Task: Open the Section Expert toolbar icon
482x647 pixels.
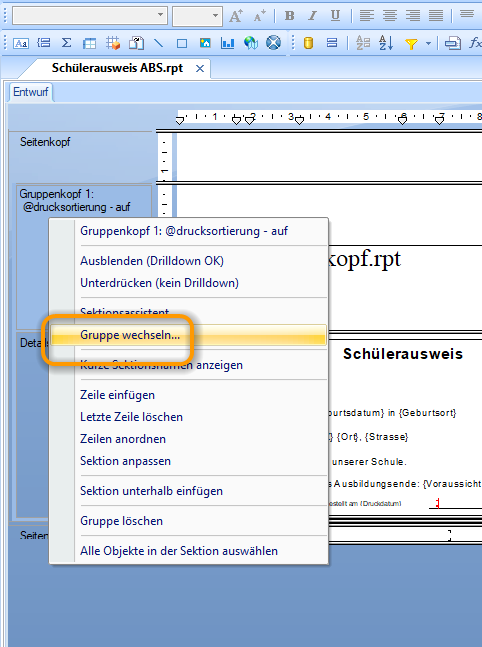Action: pos(332,43)
